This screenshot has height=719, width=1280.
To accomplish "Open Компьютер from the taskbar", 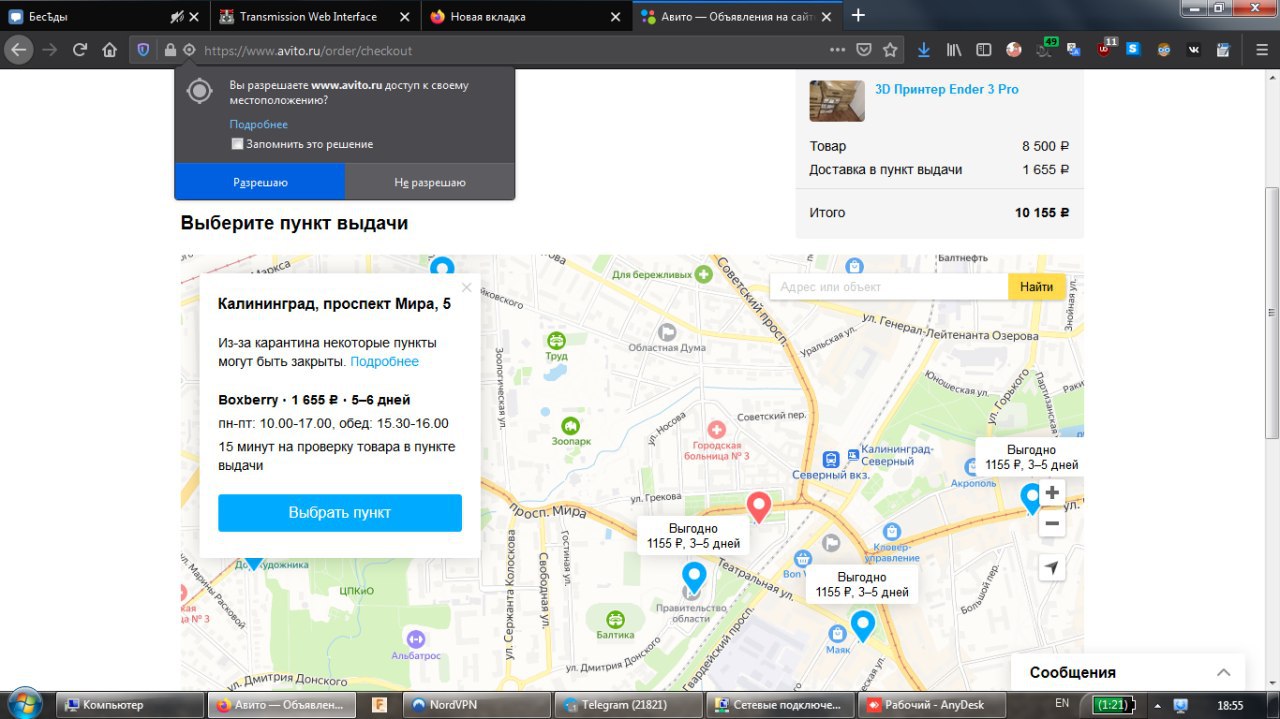I will [129, 704].
